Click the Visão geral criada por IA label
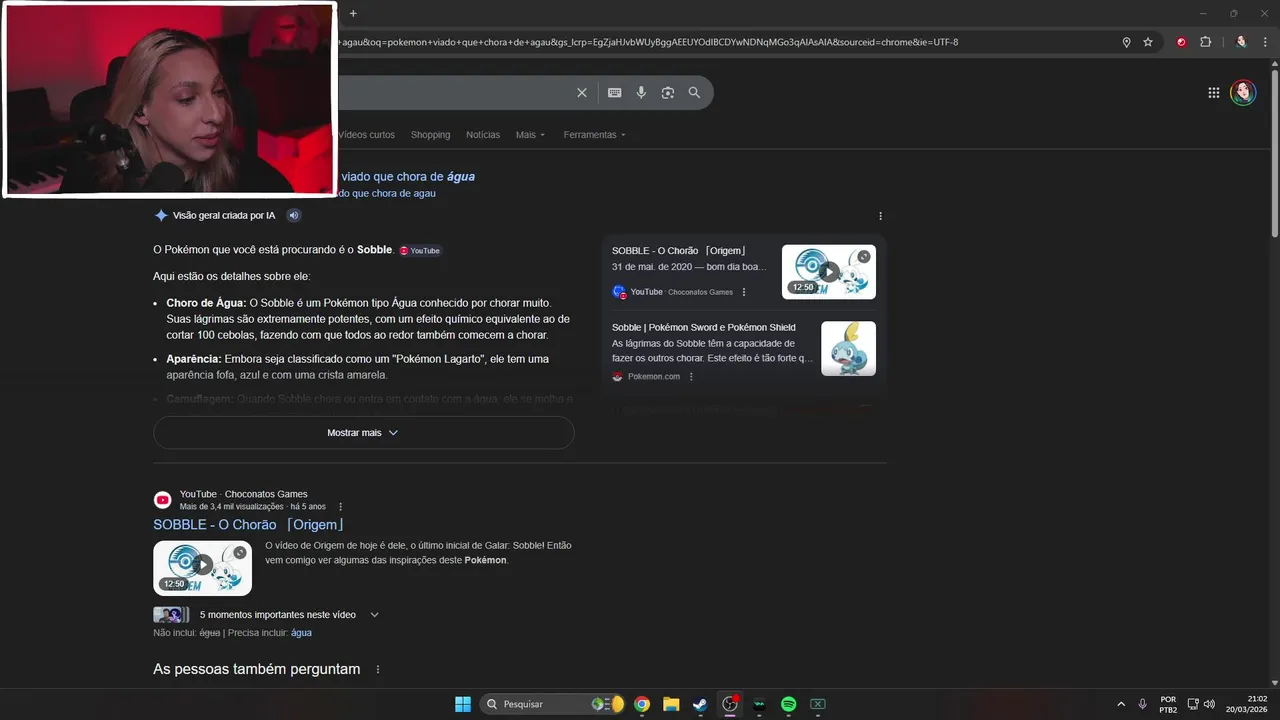The height and width of the screenshot is (720, 1280). (223, 215)
